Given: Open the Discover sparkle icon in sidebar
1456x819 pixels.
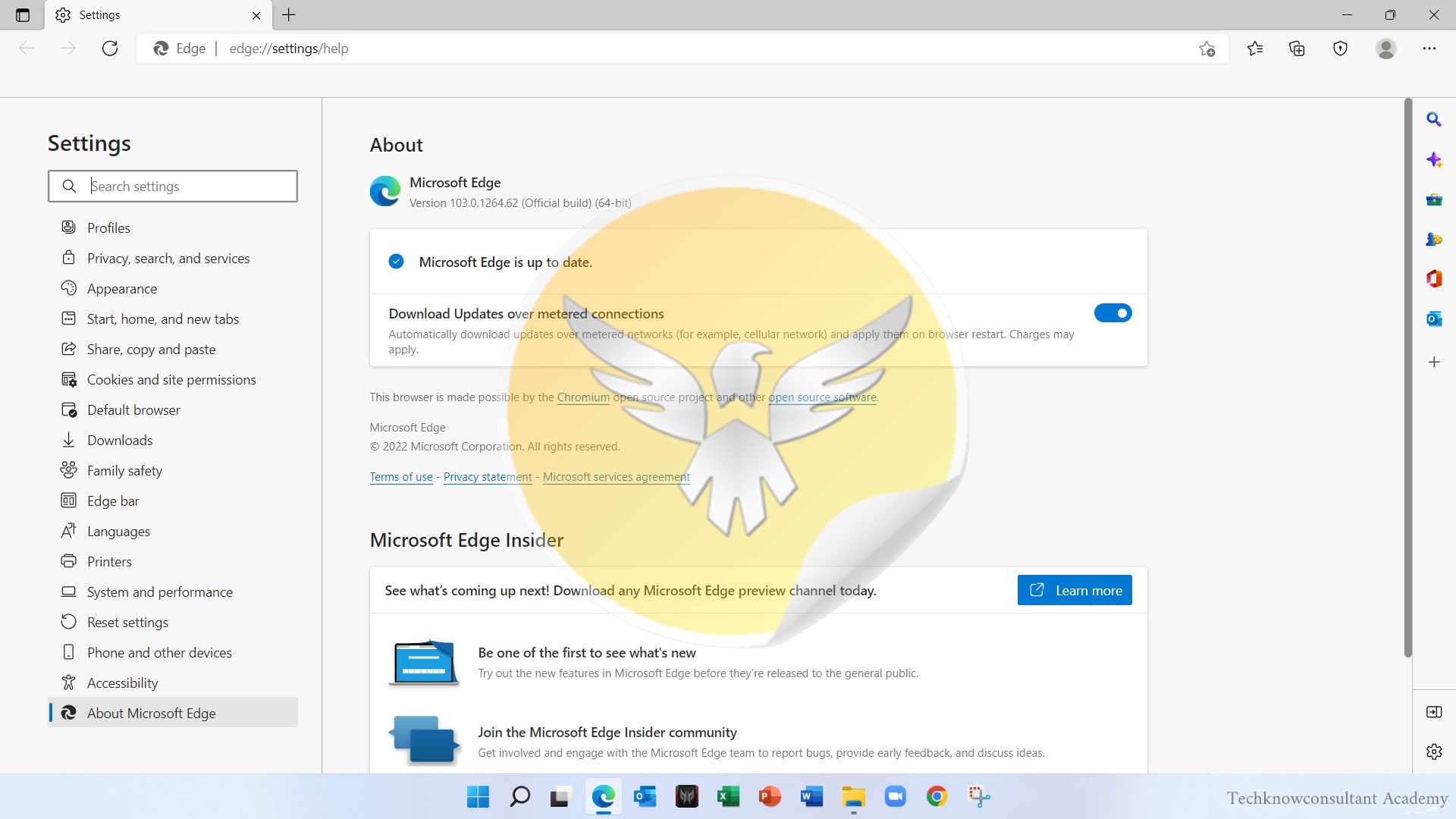Looking at the screenshot, I should point(1433,160).
